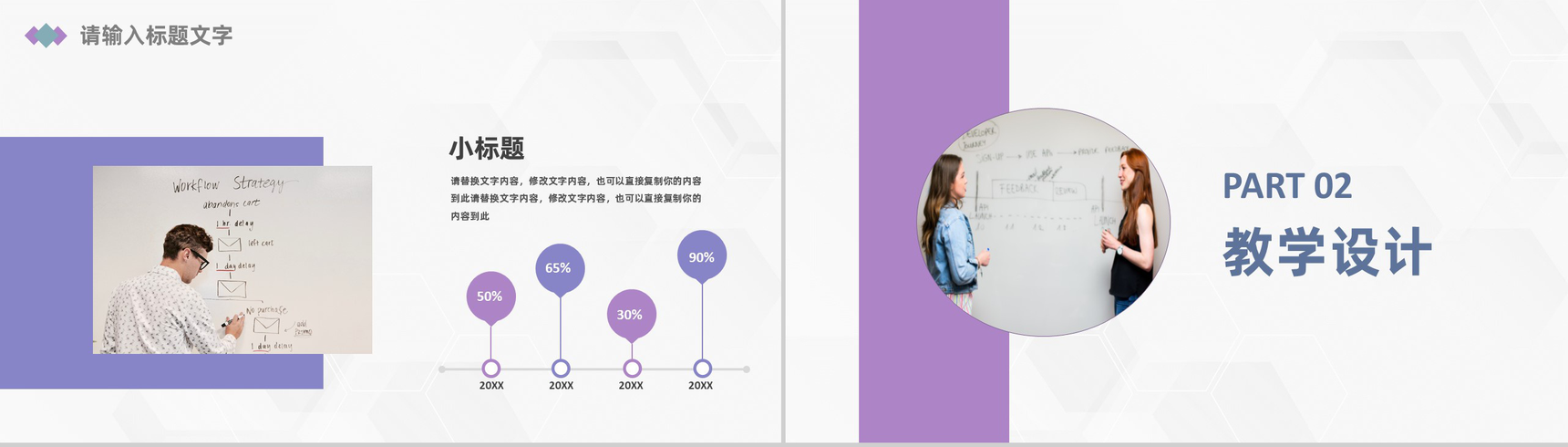Click the timeline ring under 50%
Screen dimensions: 1568x447
pyautogui.click(x=491, y=369)
